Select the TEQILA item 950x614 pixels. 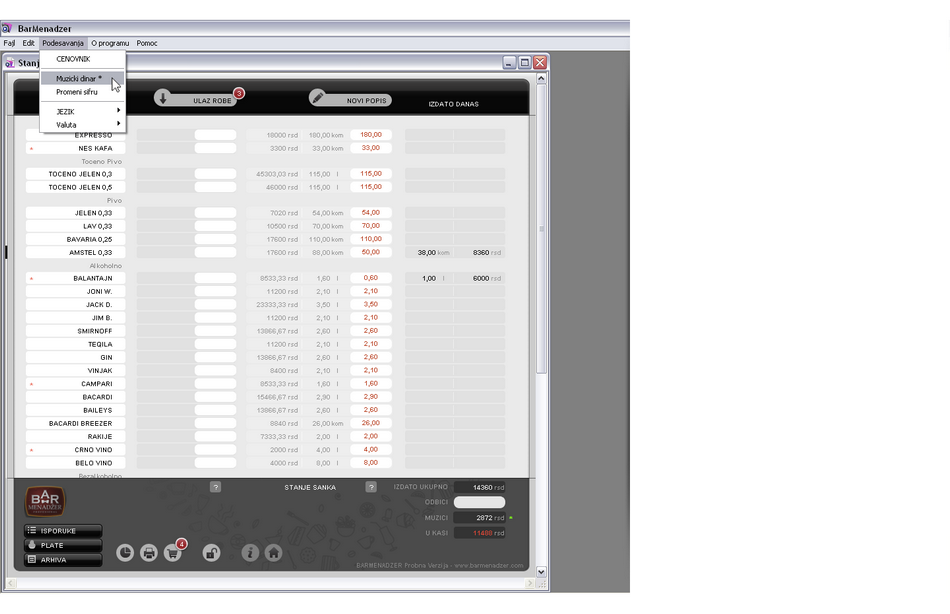tap(76, 344)
